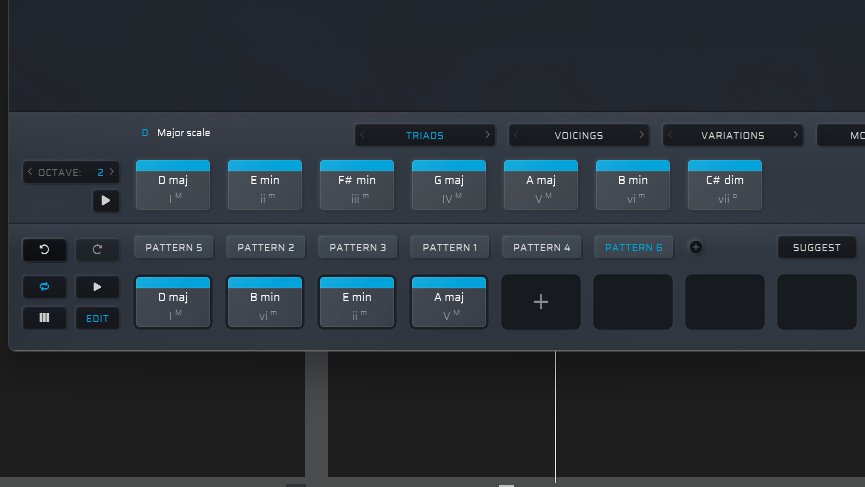Toggle the loop playback icon

44,287
